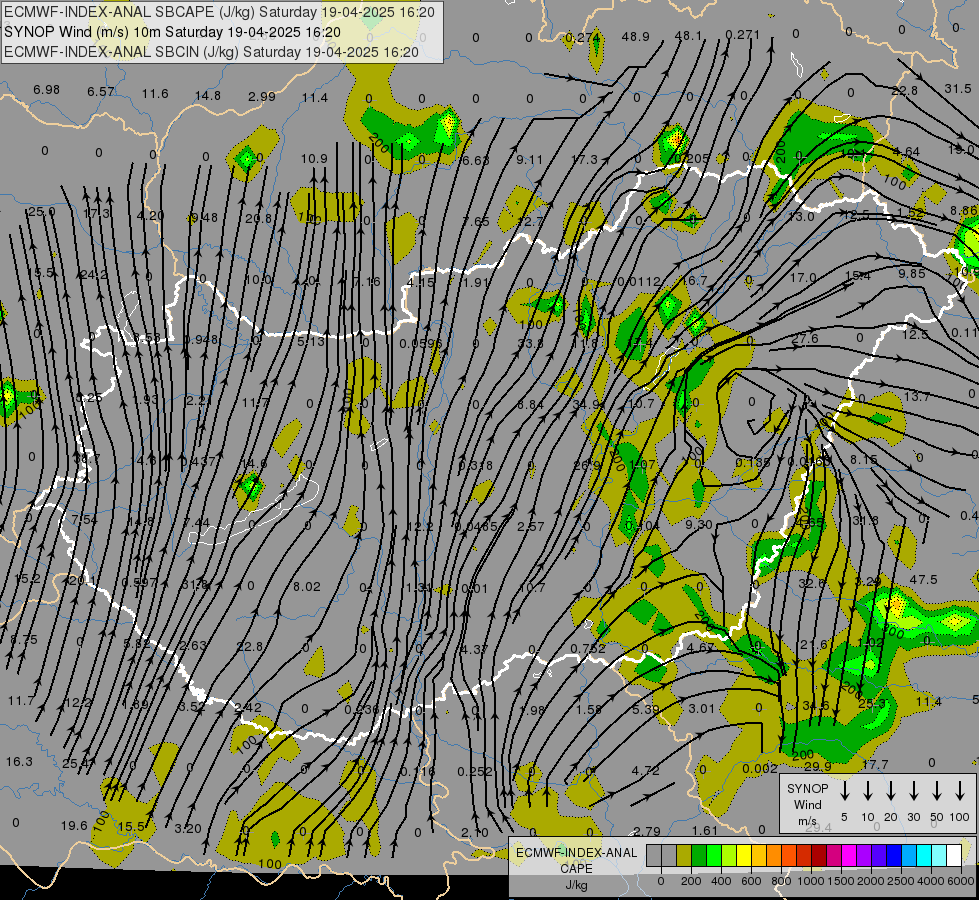Click the SYNOP Wind m/s legend label
The image size is (979, 900).
tap(807, 804)
